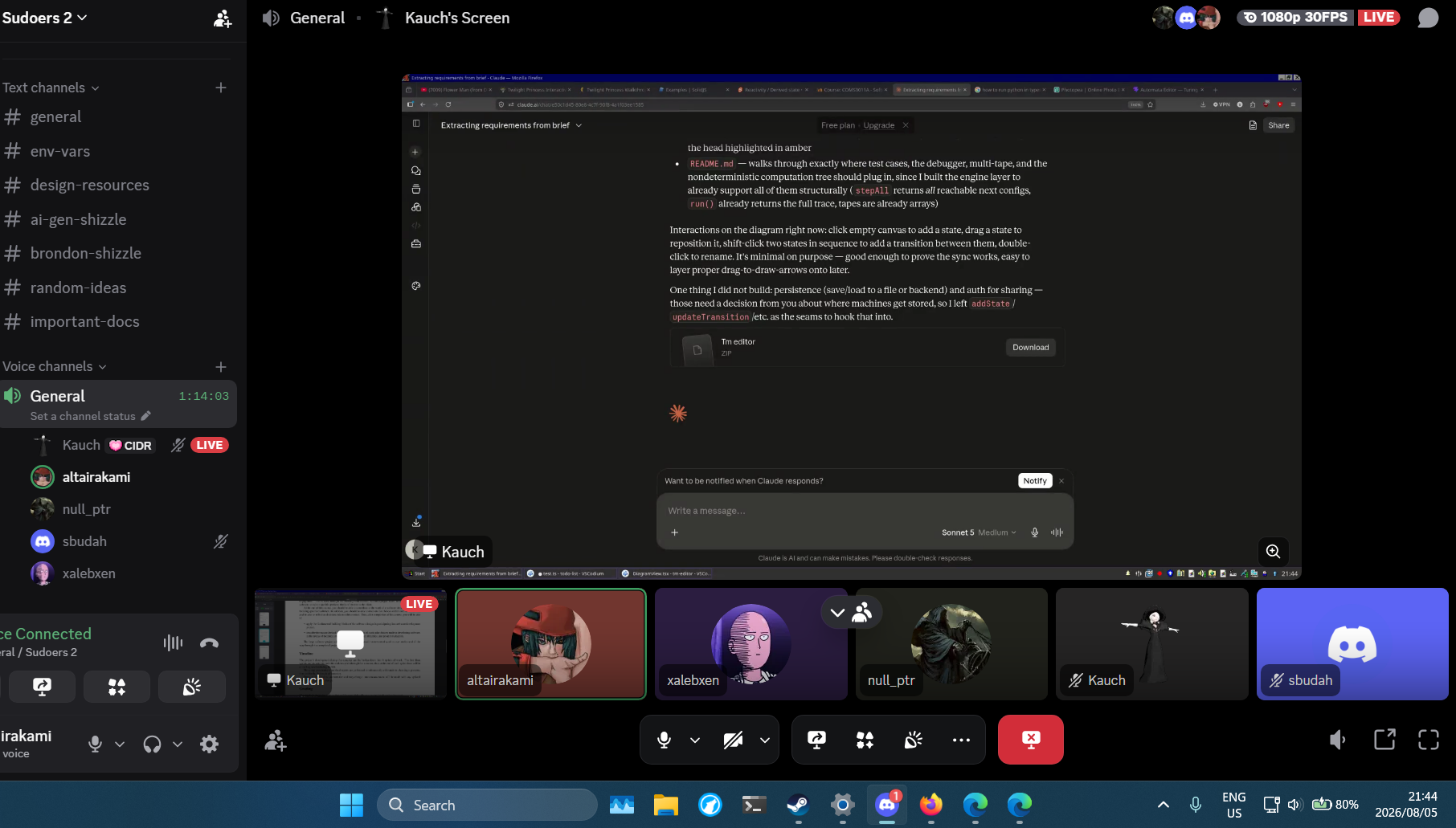Pop out the stream window
Screen dimensions: 1456x828
1384,740
